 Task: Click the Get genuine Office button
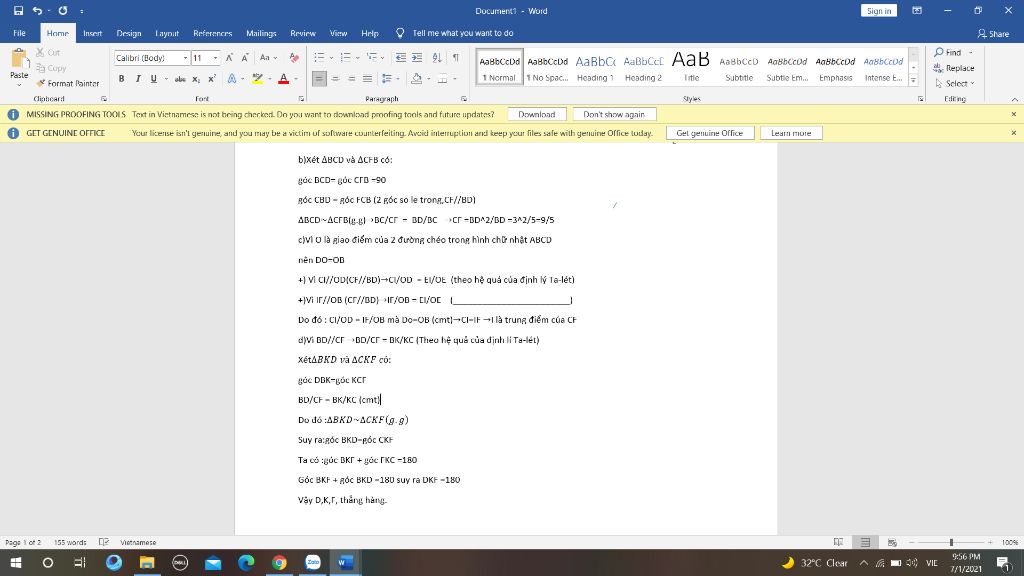point(710,133)
